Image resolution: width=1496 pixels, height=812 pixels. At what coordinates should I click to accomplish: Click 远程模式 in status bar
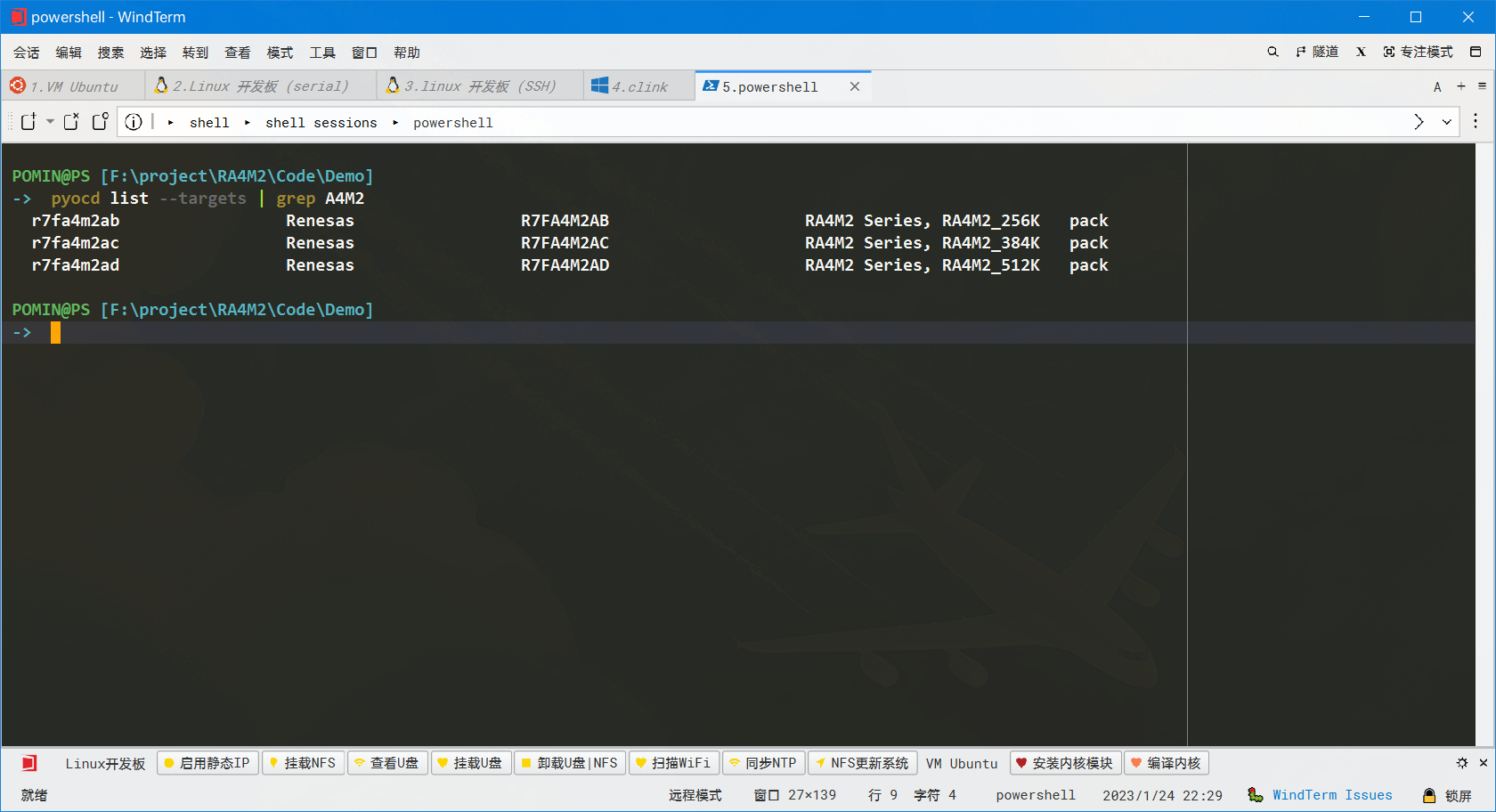click(x=695, y=795)
